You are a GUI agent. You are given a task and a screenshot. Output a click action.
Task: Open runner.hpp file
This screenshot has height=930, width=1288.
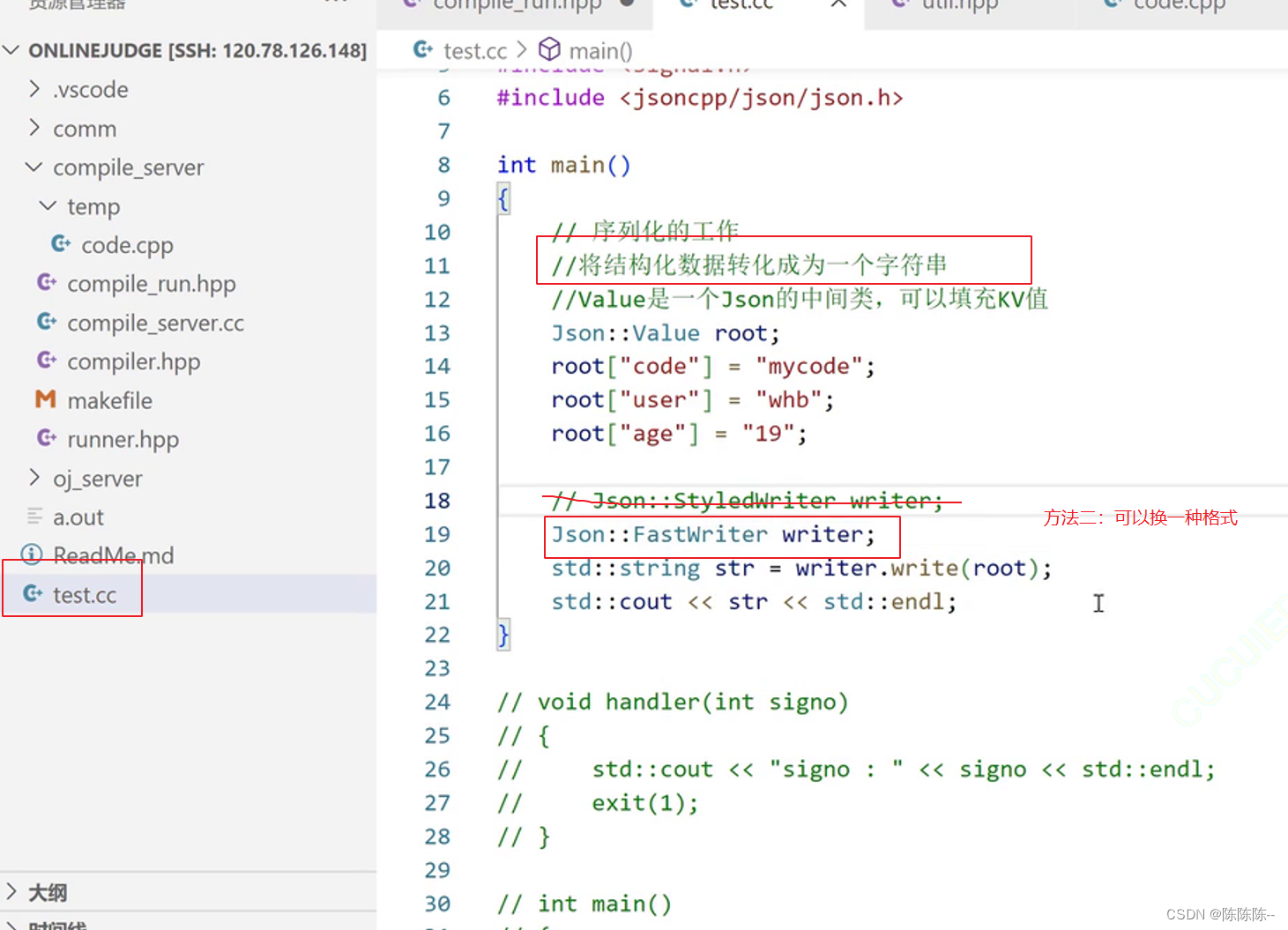(123, 439)
